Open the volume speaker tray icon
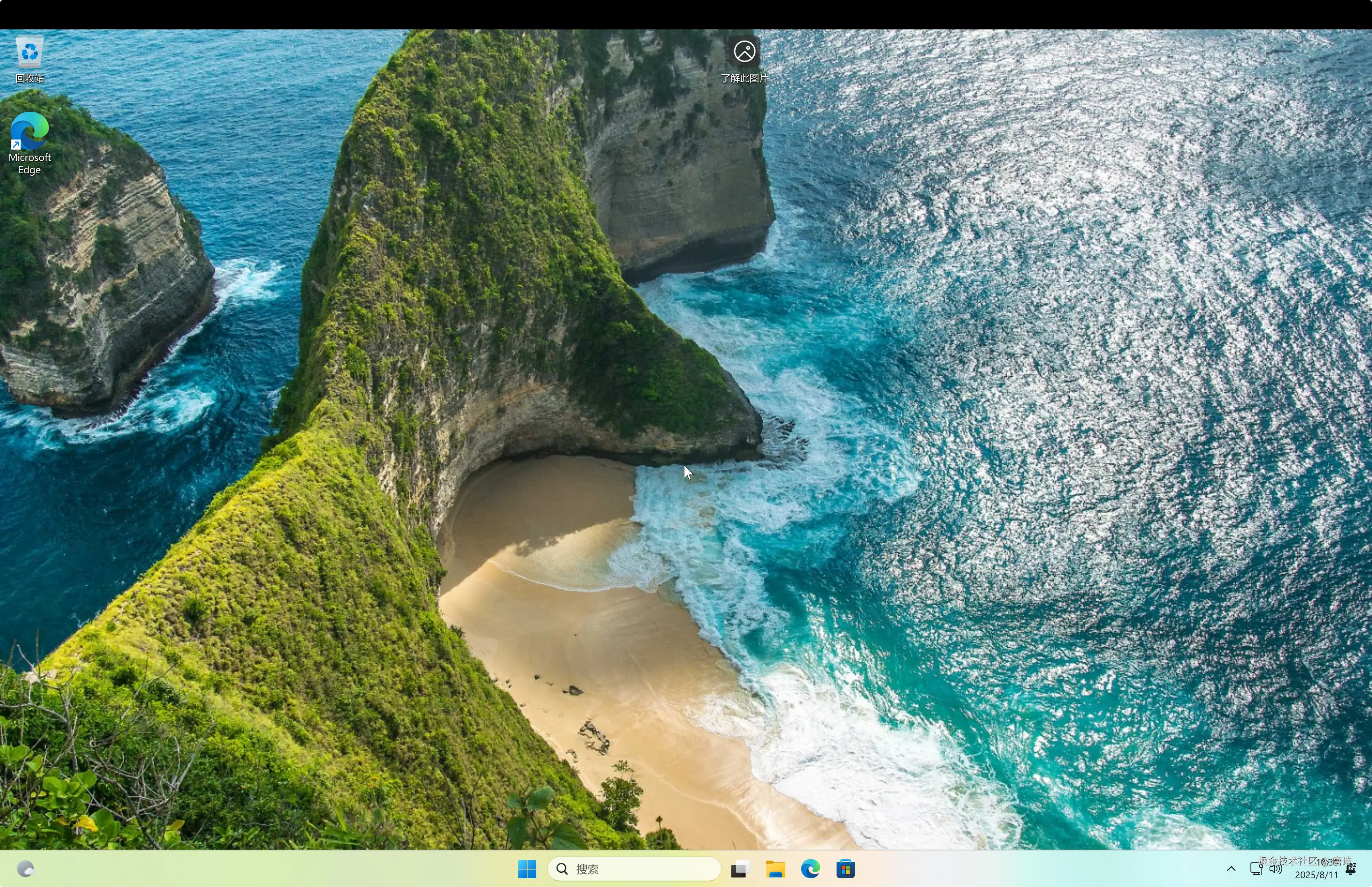 point(1276,869)
